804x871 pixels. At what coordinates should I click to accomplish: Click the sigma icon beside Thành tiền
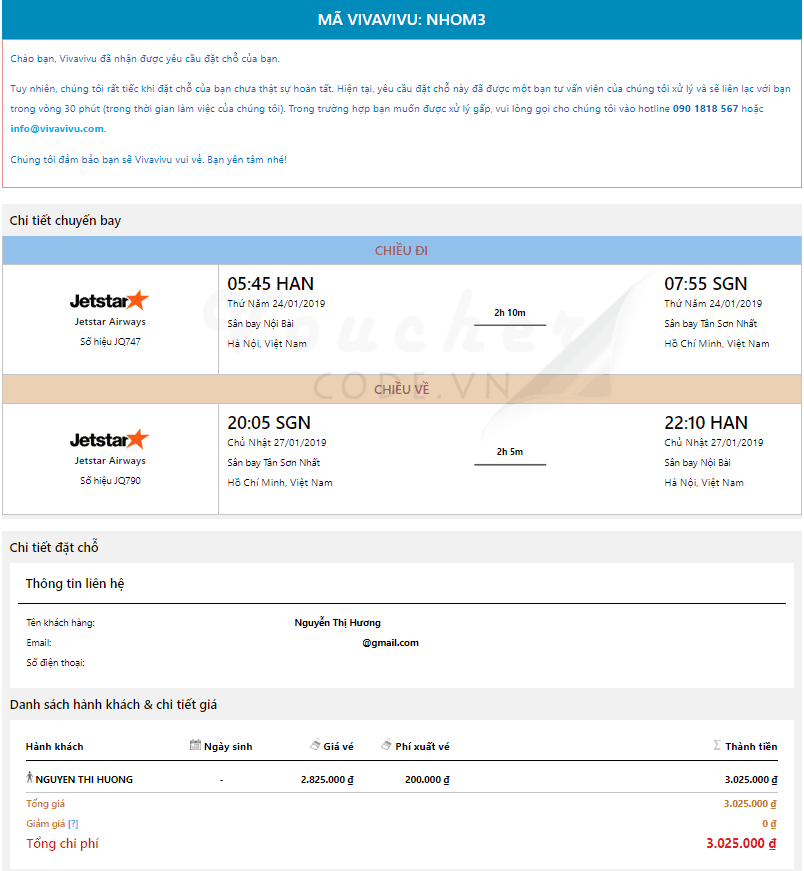coord(717,745)
